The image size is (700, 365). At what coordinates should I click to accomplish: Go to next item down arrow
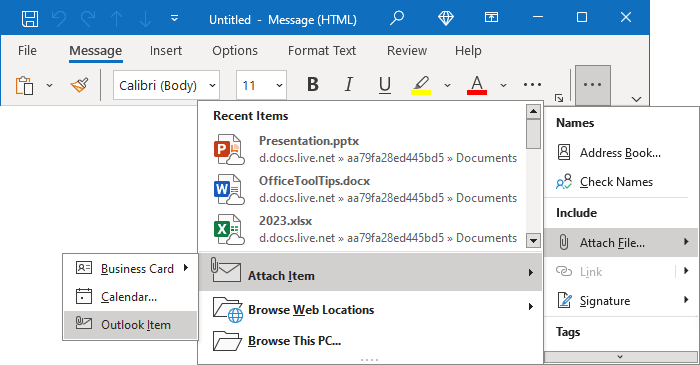tap(145, 19)
